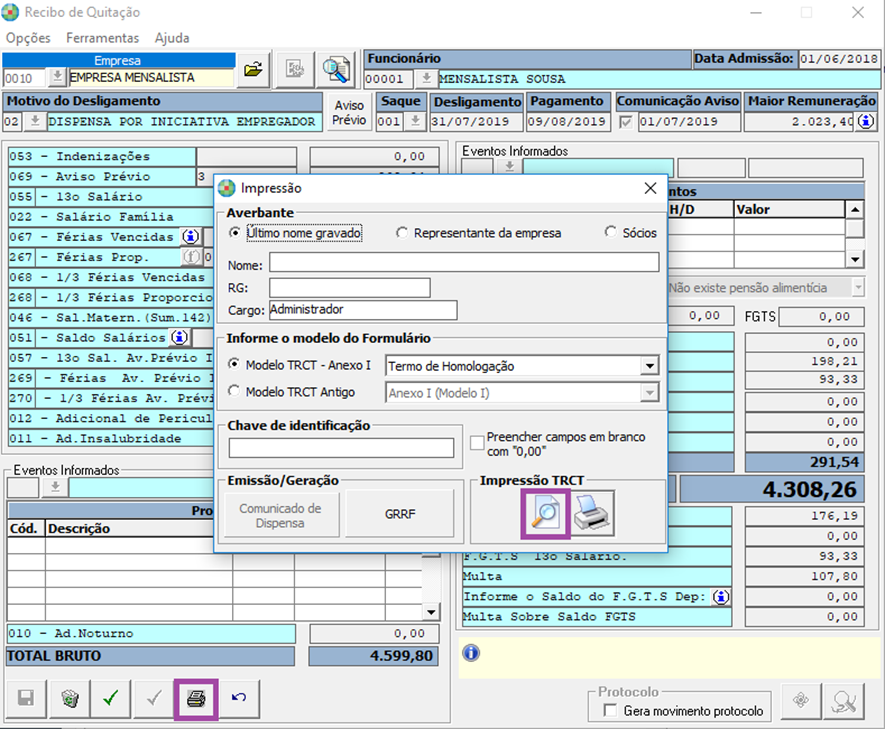Click the Data Admissão field 01/06/2018

(839, 59)
